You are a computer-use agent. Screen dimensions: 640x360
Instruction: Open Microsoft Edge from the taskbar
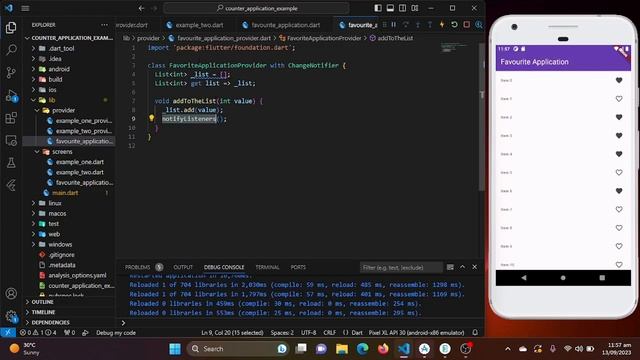pyautogui.click(x=362, y=349)
